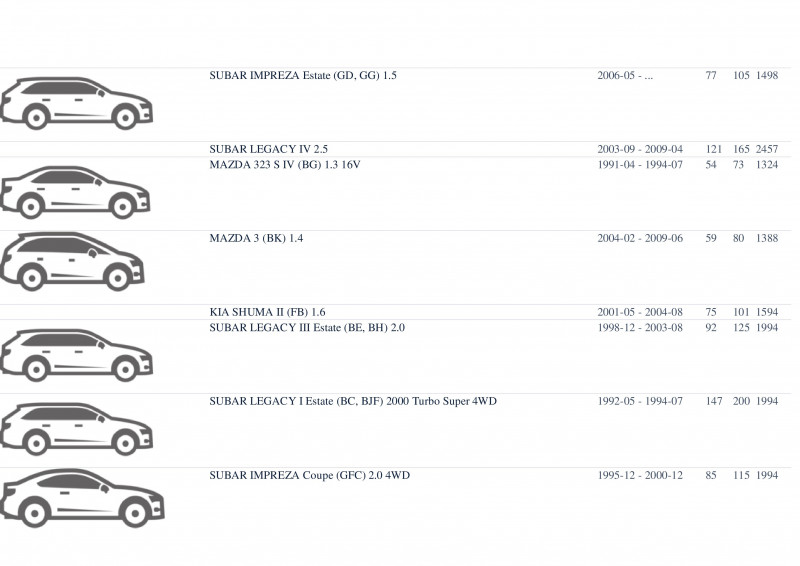800x566 pixels.
Task: Open SUBAR IMPREZA Estate (GD, GG) 1.5 entry
Action: click(x=303, y=76)
